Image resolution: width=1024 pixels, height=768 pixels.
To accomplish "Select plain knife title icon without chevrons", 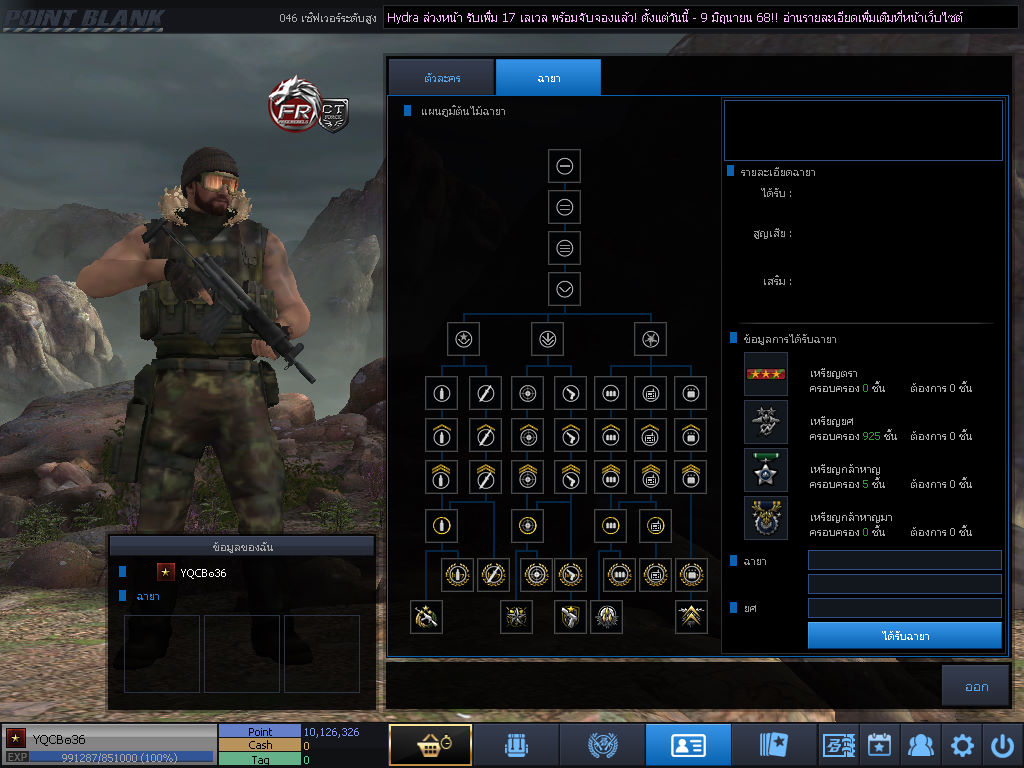I will coord(485,393).
